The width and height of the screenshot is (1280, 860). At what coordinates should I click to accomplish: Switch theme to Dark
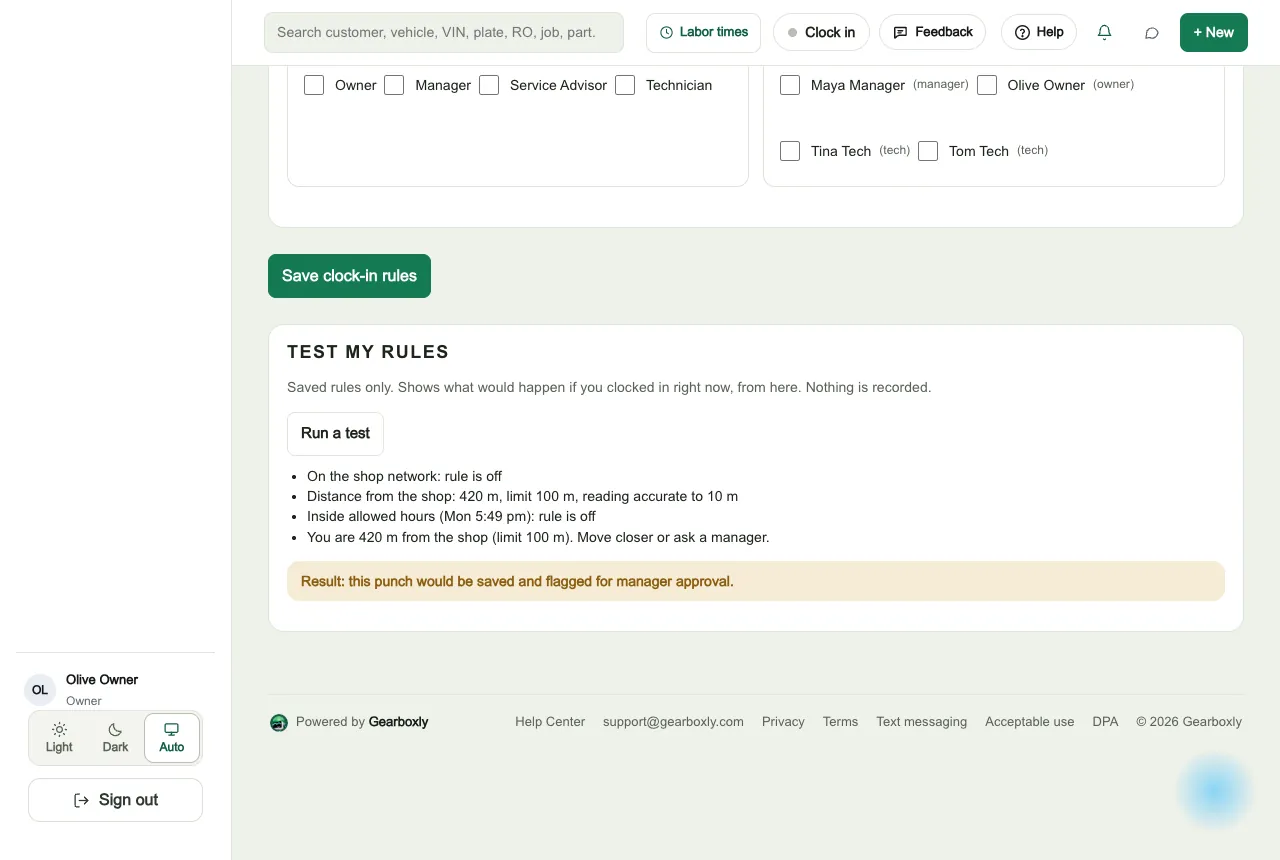coord(115,738)
